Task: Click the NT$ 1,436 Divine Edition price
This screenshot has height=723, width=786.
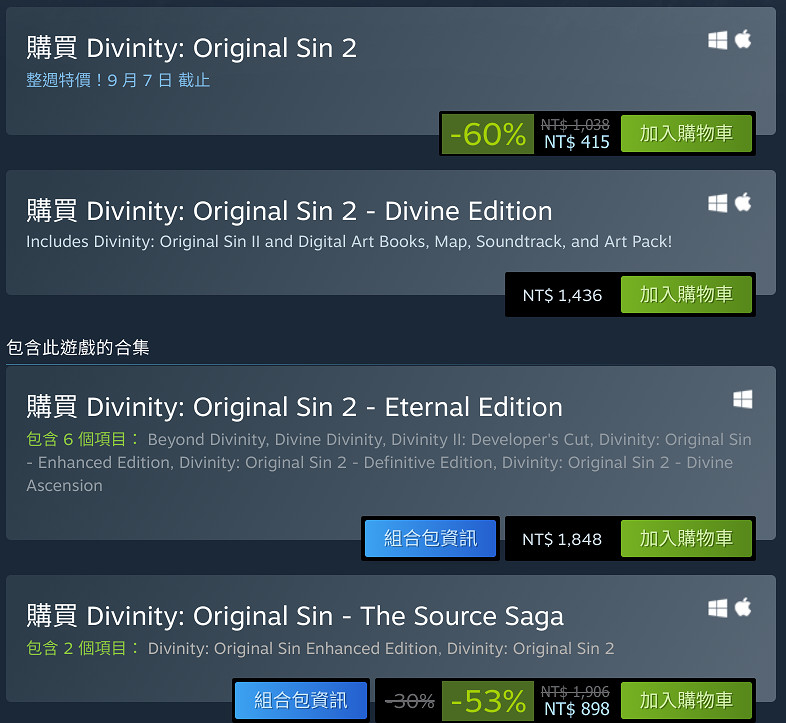Action: (562, 295)
